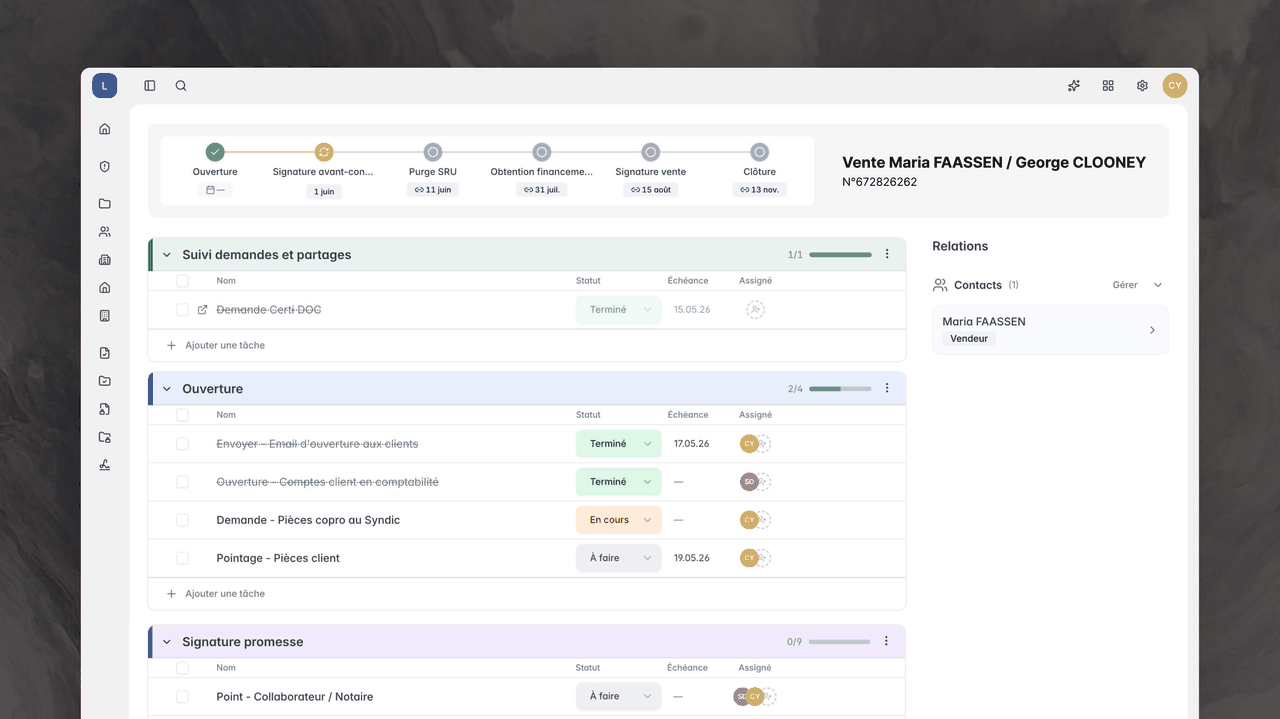Check the box for Envoyer Email d'ouverture aux clients
Screen dimensions: 1280x719
coord(182,444)
